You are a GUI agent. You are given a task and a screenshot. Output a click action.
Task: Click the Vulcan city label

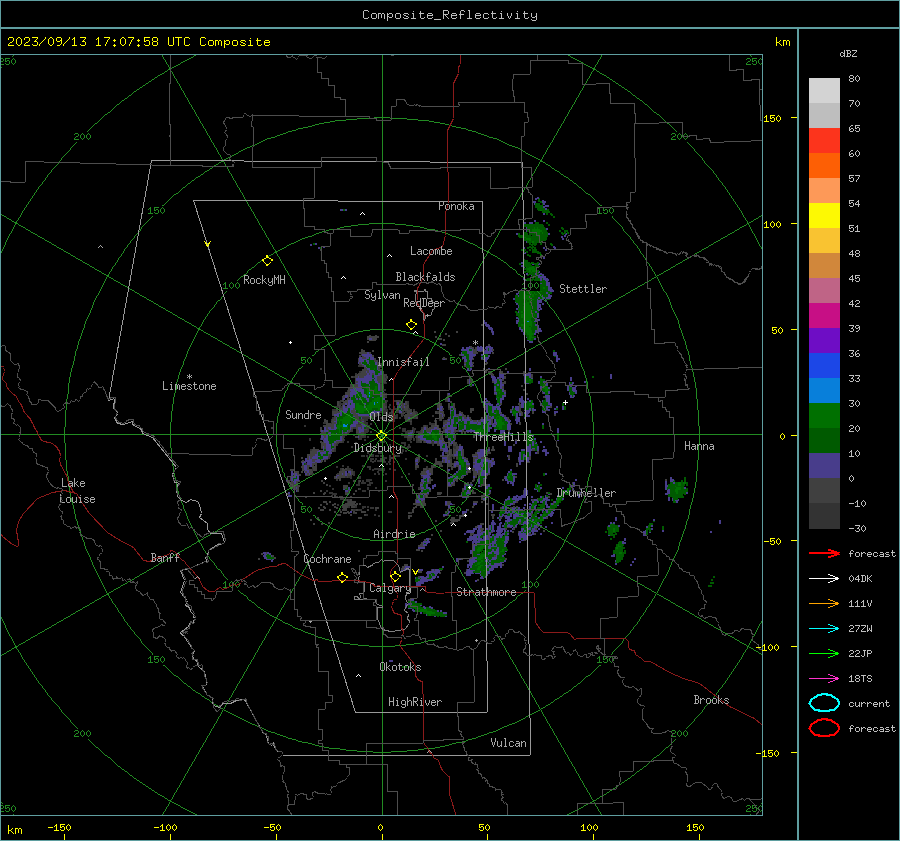pyautogui.click(x=508, y=743)
